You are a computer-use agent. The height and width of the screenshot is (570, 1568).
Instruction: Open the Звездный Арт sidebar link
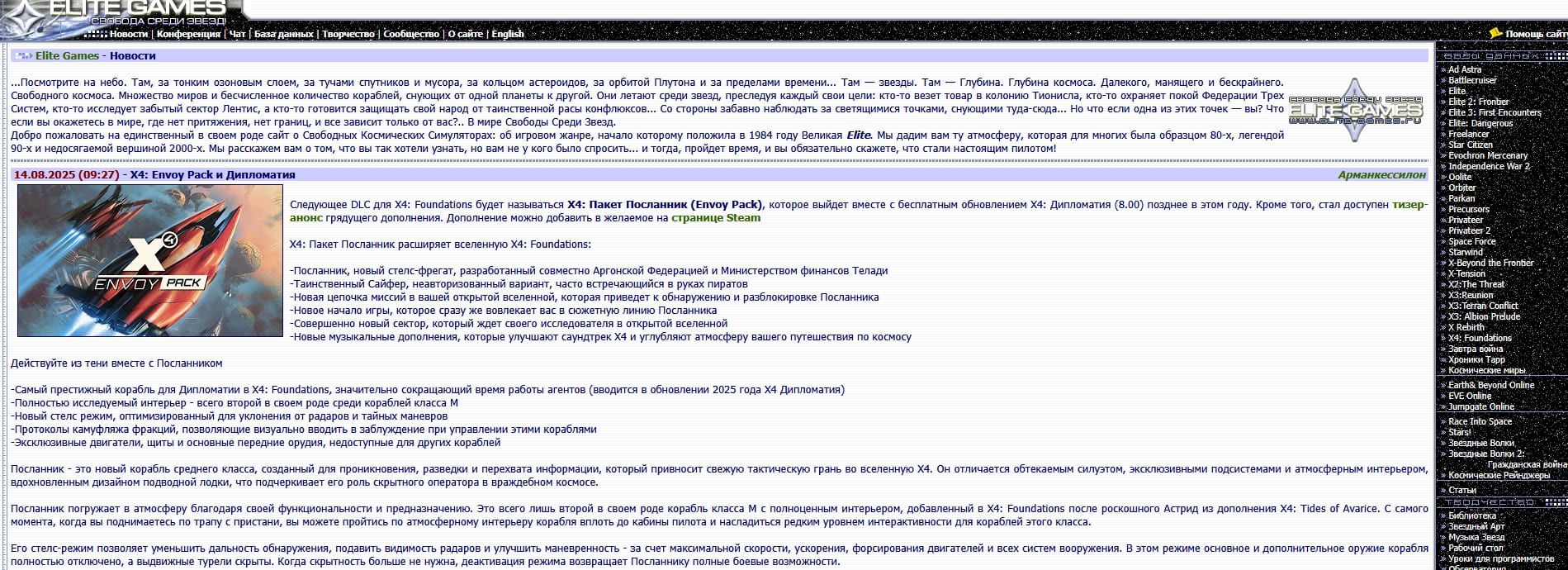click(1476, 526)
